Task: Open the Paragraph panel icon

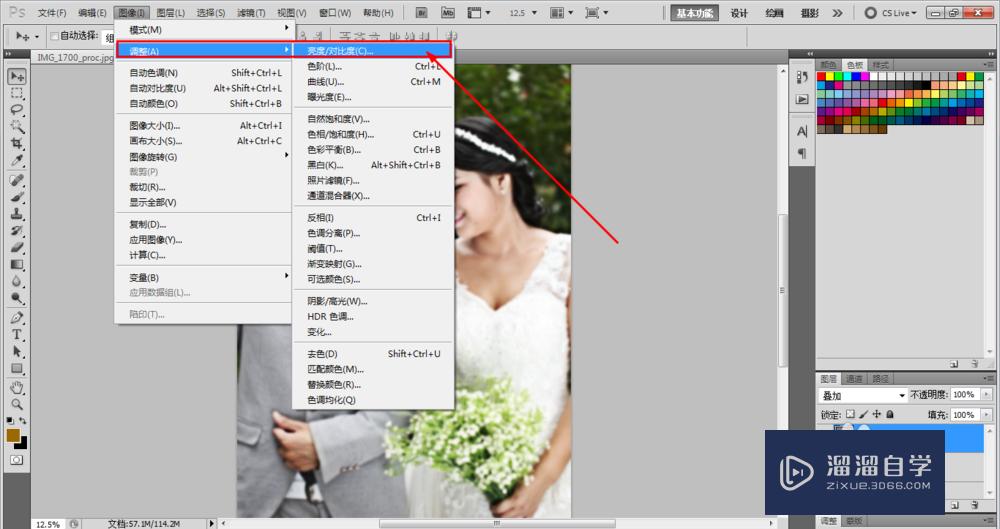Action: tap(802, 153)
